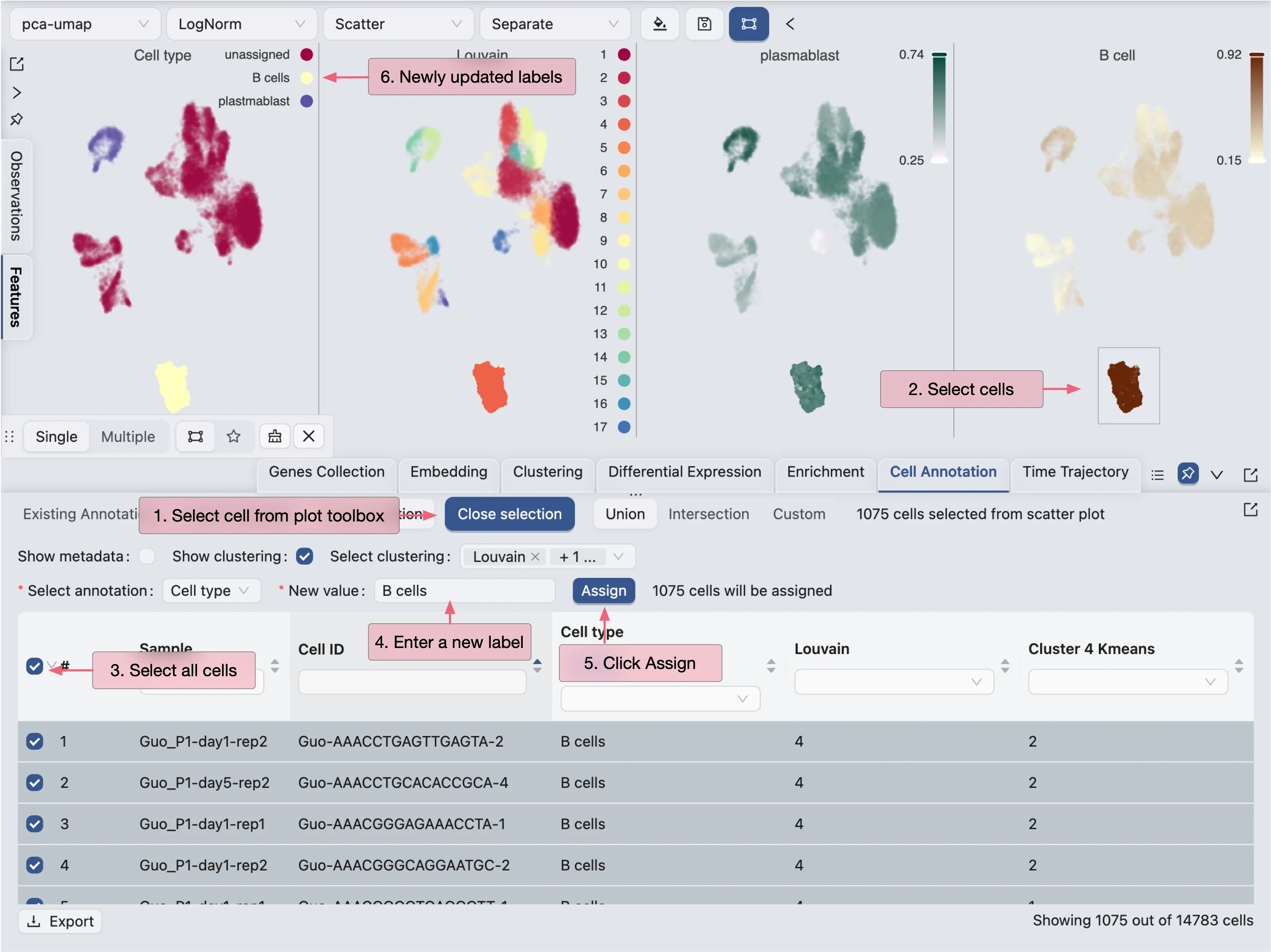Screen dimensions: 1271x952
Task: Click the list view icon near tabs
Action: (x=1157, y=475)
